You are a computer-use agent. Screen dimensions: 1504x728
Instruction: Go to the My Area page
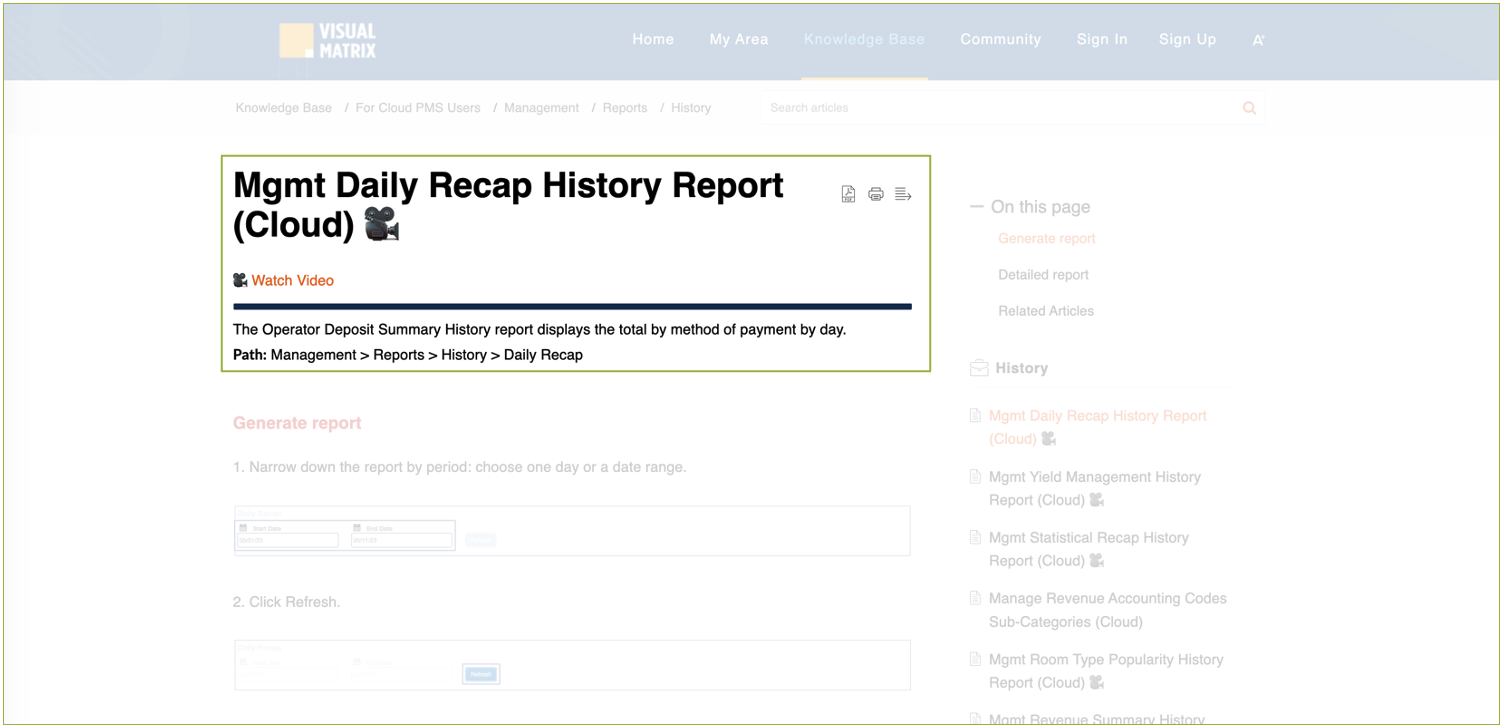pyautogui.click(x=739, y=40)
